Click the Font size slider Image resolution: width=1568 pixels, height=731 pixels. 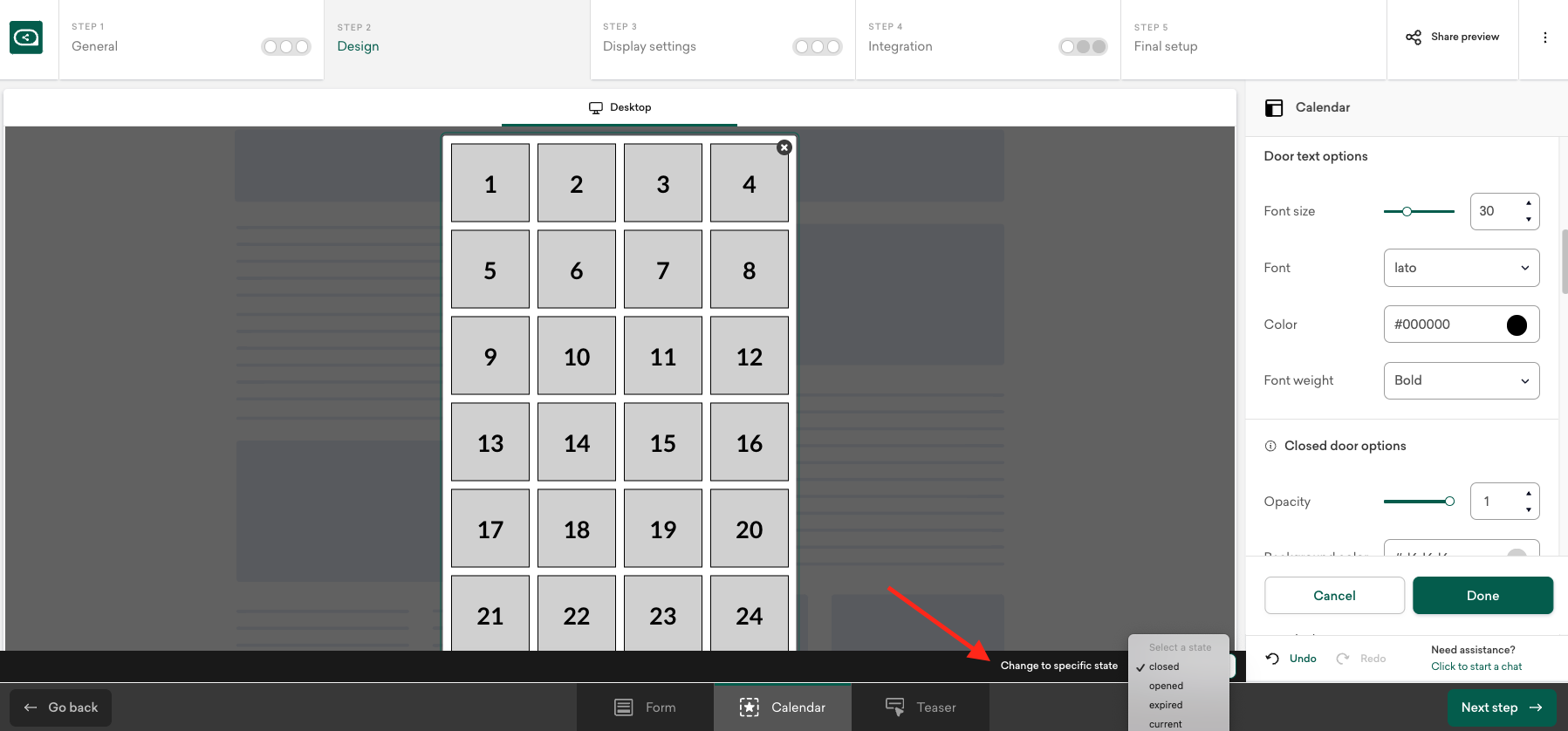point(1419,211)
